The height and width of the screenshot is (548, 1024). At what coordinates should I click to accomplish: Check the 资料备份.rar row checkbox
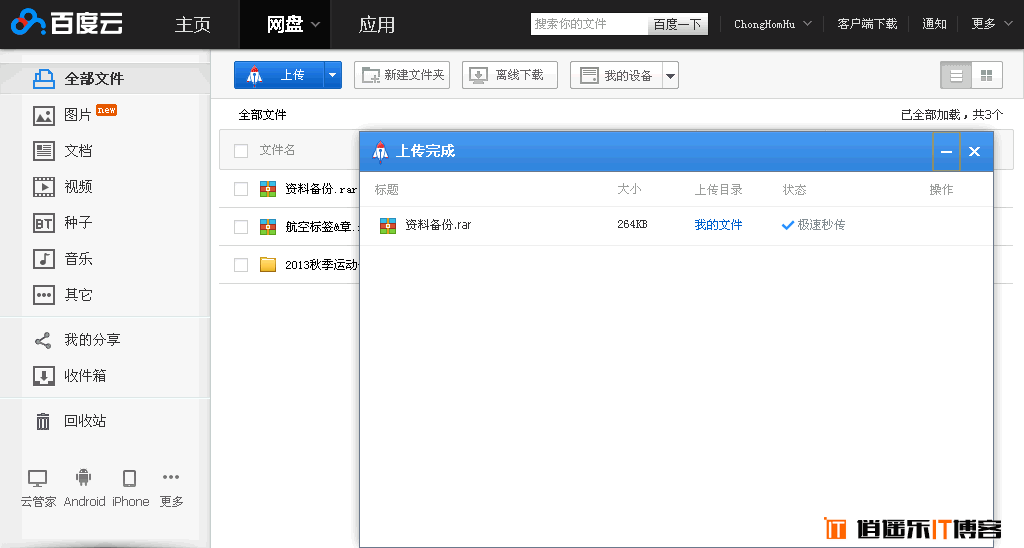[x=241, y=189]
